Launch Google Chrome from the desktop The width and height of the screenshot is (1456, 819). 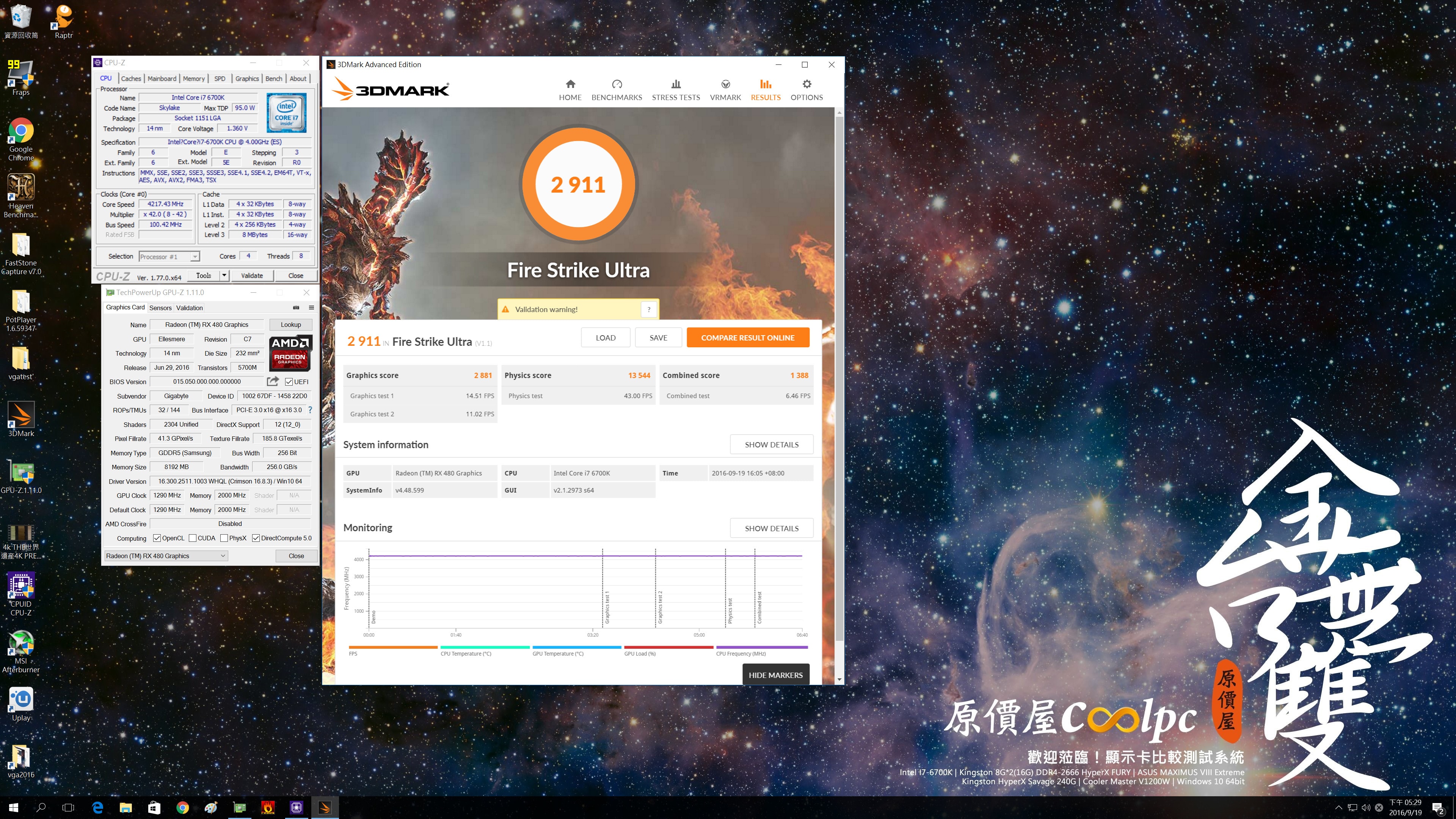pyautogui.click(x=21, y=140)
